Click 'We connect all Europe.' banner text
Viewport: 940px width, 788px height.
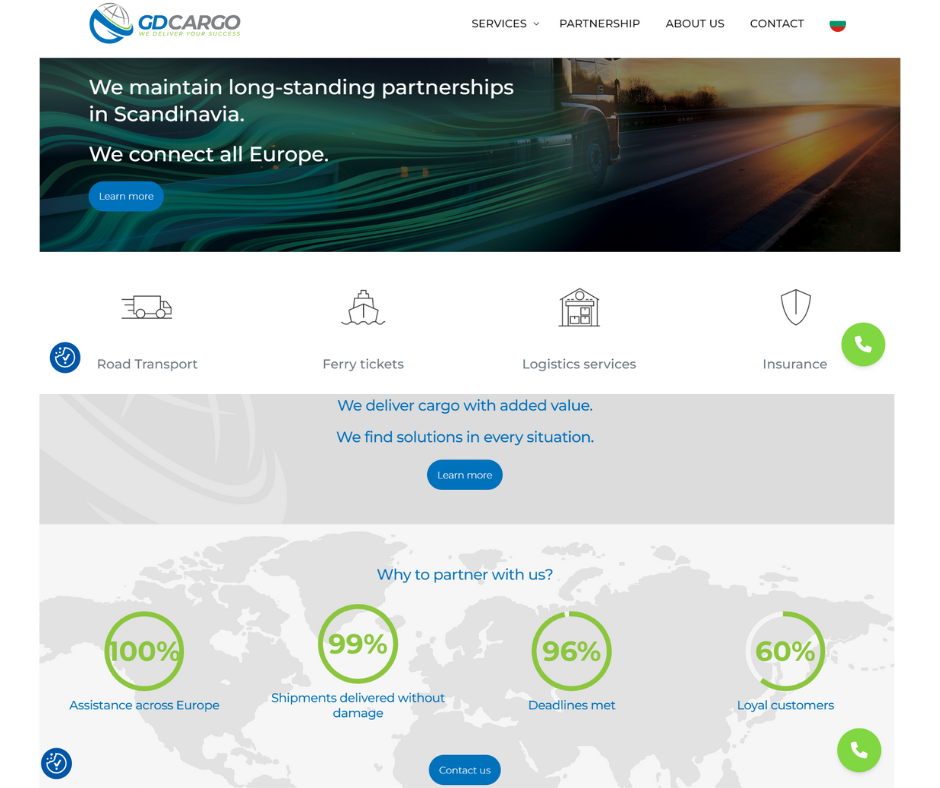[x=209, y=154]
